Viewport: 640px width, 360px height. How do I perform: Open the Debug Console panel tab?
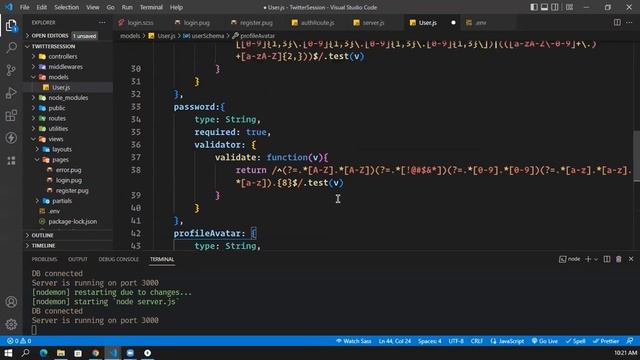(118, 259)
